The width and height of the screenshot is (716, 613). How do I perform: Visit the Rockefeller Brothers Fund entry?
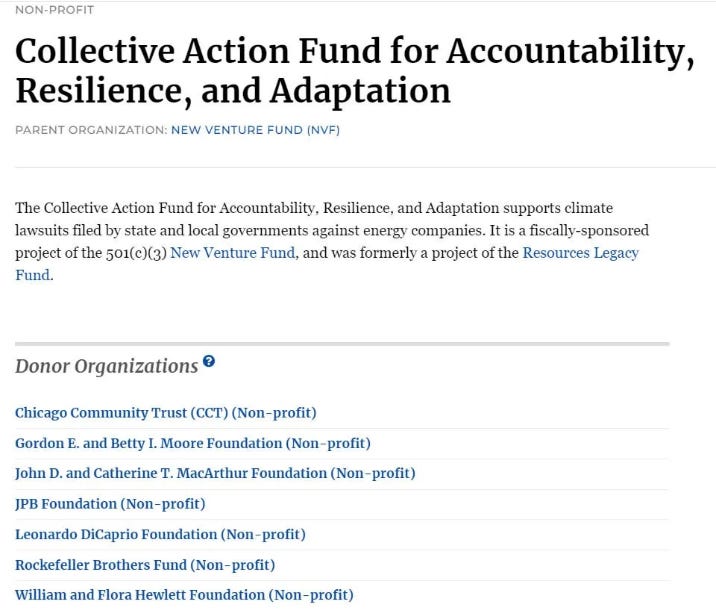point(145,565)
